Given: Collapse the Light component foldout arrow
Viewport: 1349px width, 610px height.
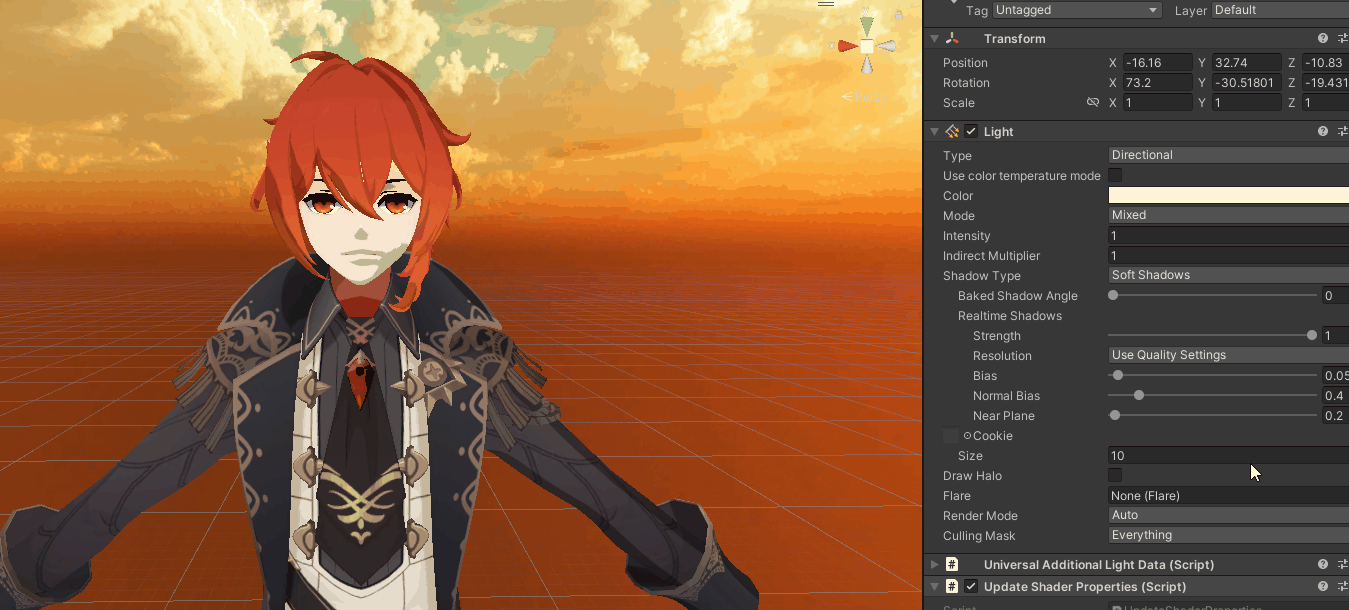Looking at the screenshot, I should [934, 131].
